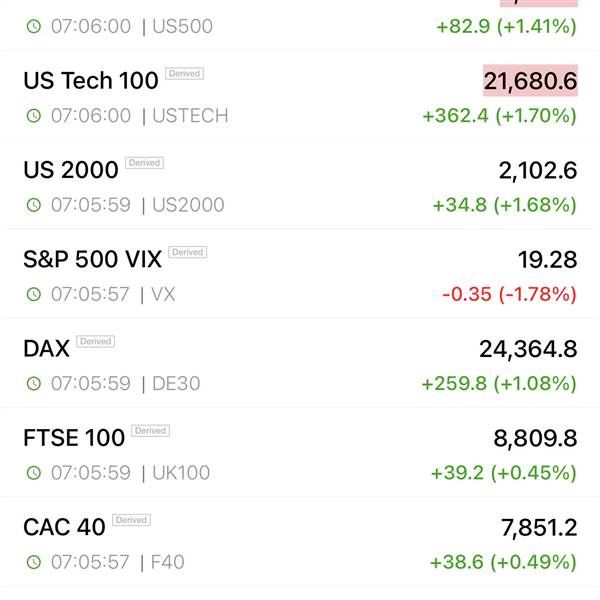
Task: Open the US 2000 index entry
Action: 300,185
